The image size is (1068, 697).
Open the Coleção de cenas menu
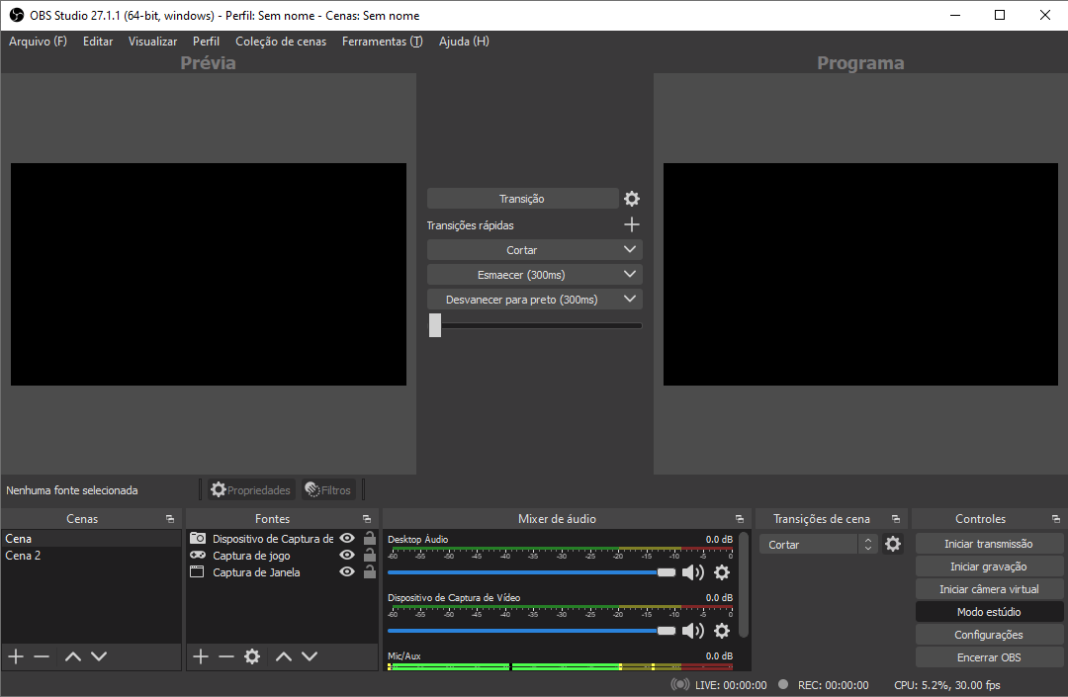tap(281, 41)
